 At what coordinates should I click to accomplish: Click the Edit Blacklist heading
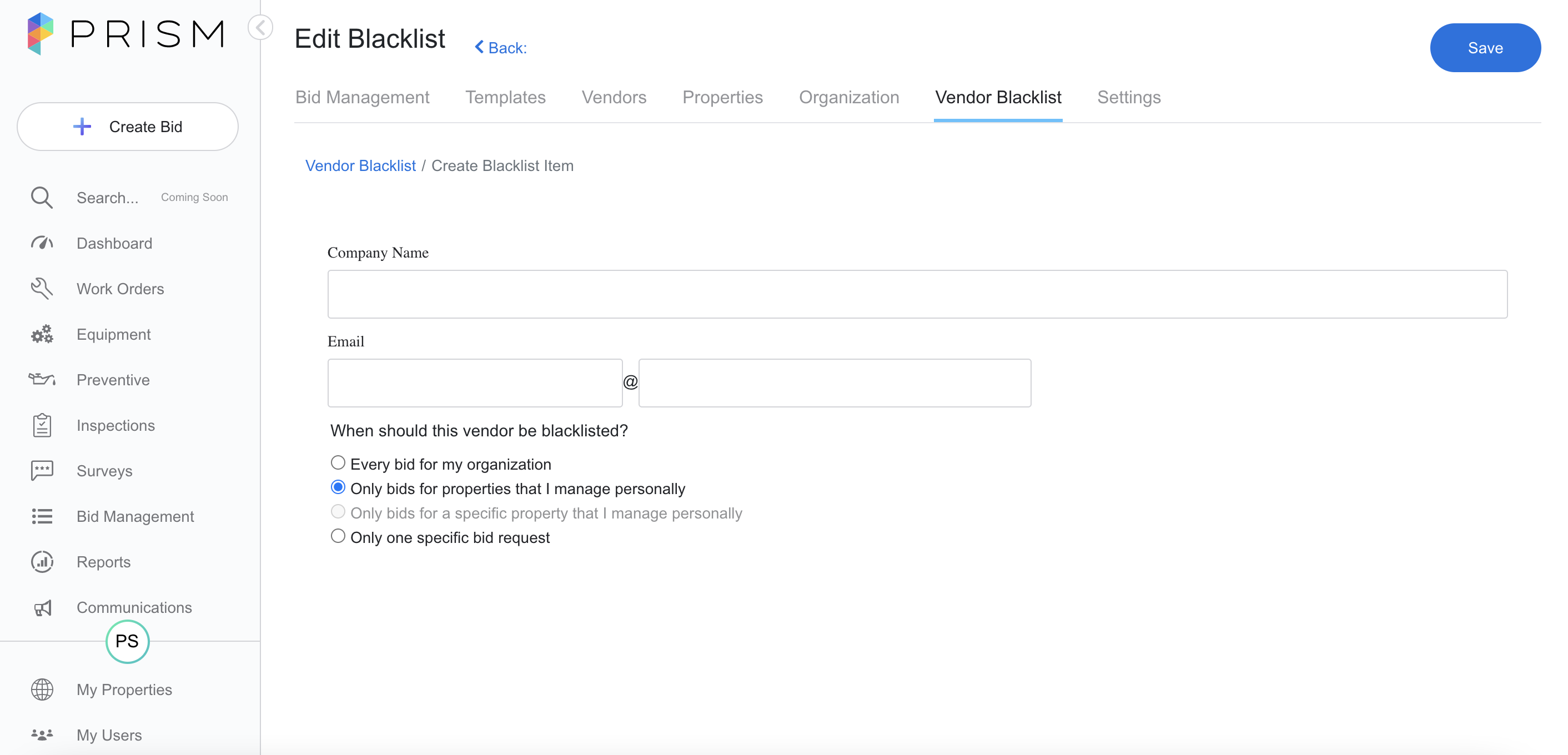coord(370,38)
